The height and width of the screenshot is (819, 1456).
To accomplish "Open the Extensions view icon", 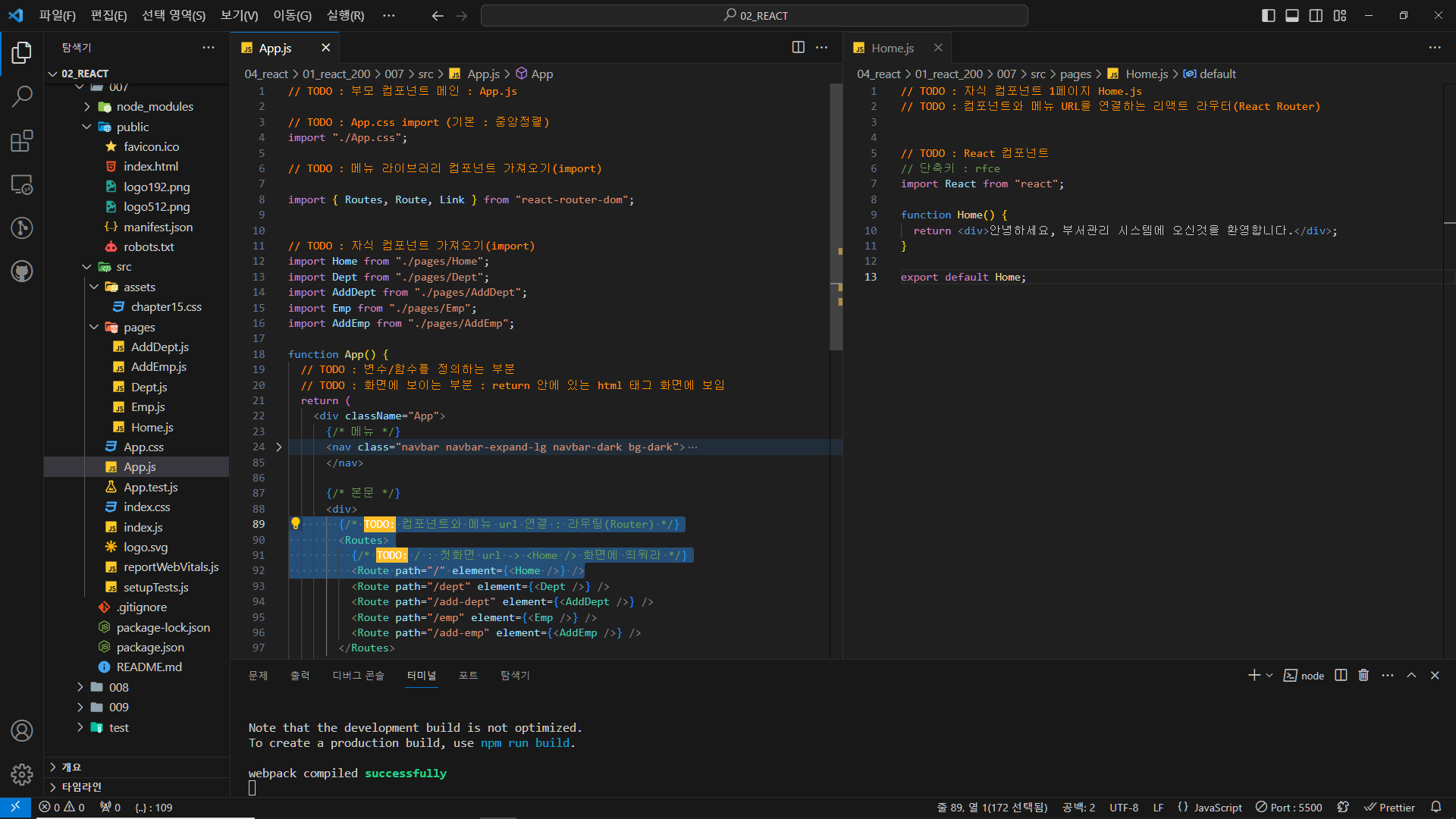I will click(22, 141).
